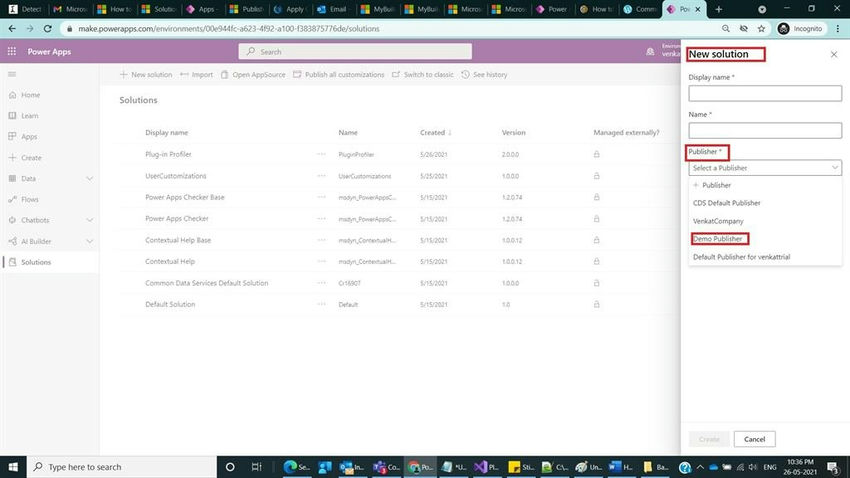Click Switch to classic

(x=423, y=75)
